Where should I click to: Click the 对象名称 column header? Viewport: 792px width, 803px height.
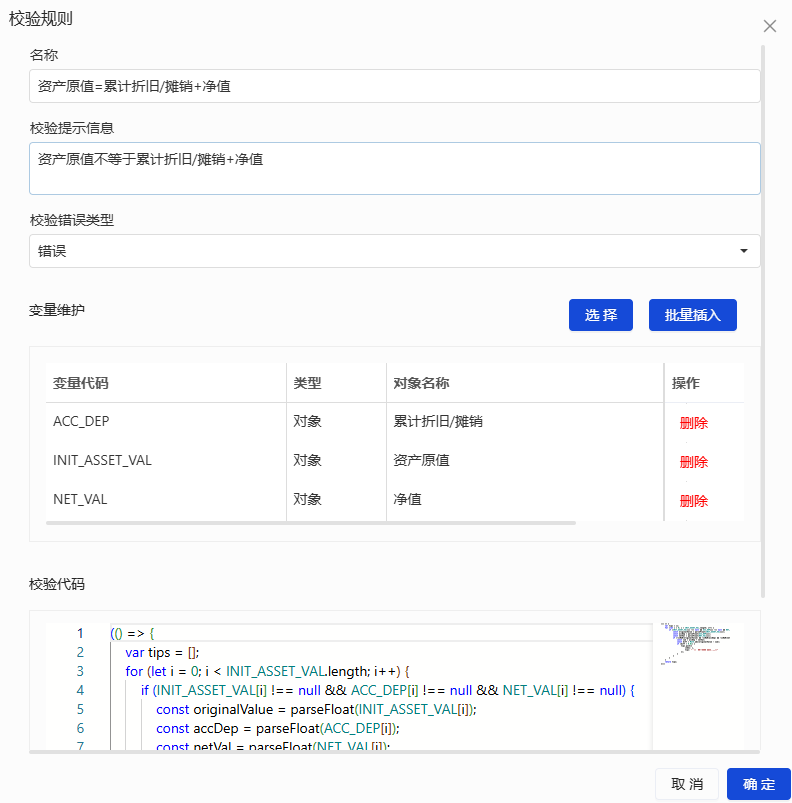tap(421, 383)
